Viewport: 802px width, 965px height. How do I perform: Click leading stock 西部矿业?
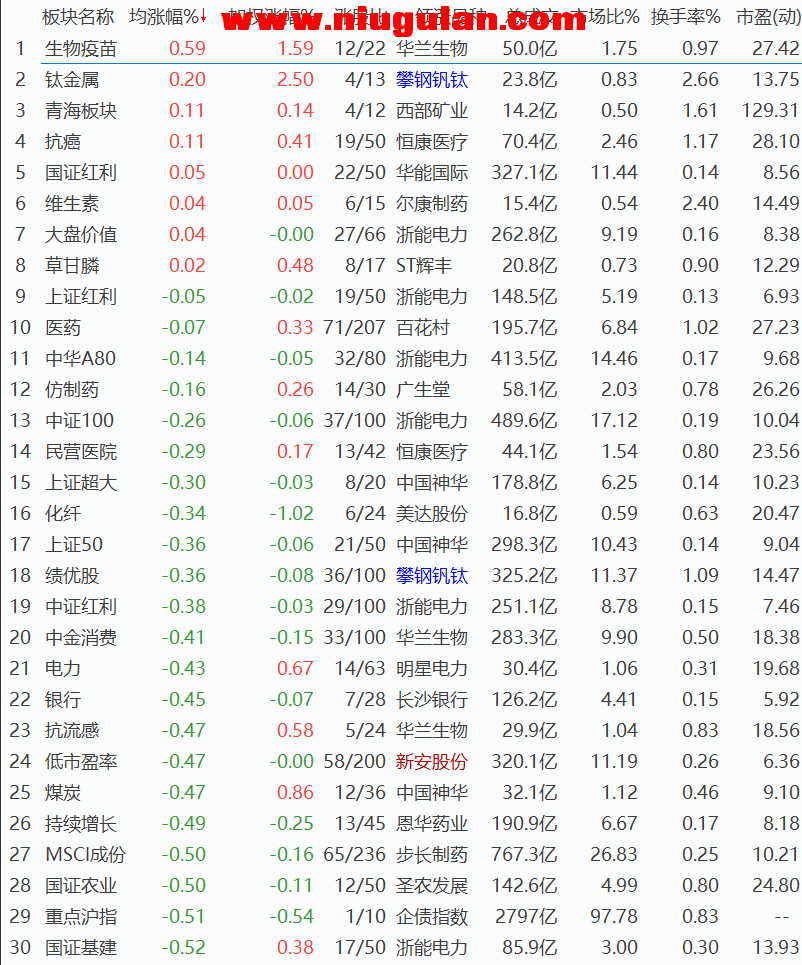pos(432,111)
